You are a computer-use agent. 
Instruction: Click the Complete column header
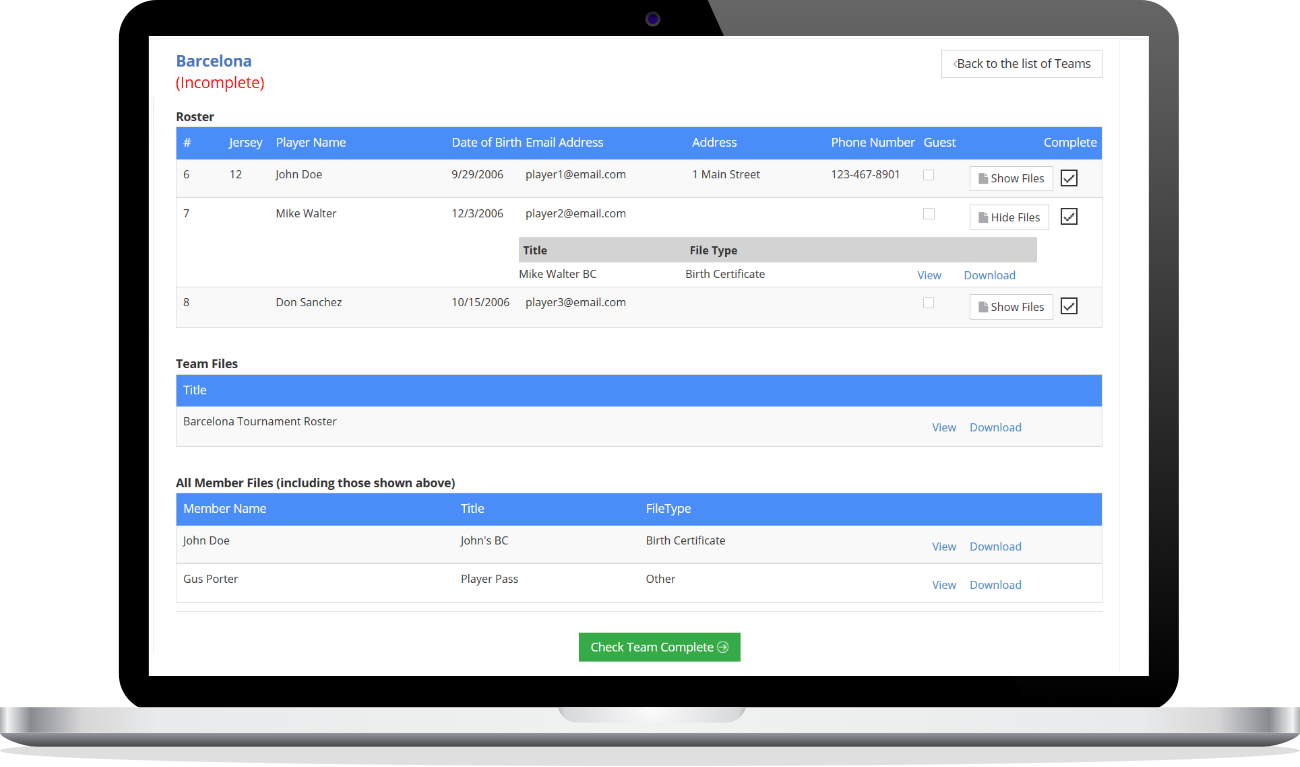pyautogui.click(x=1070, y=143)
